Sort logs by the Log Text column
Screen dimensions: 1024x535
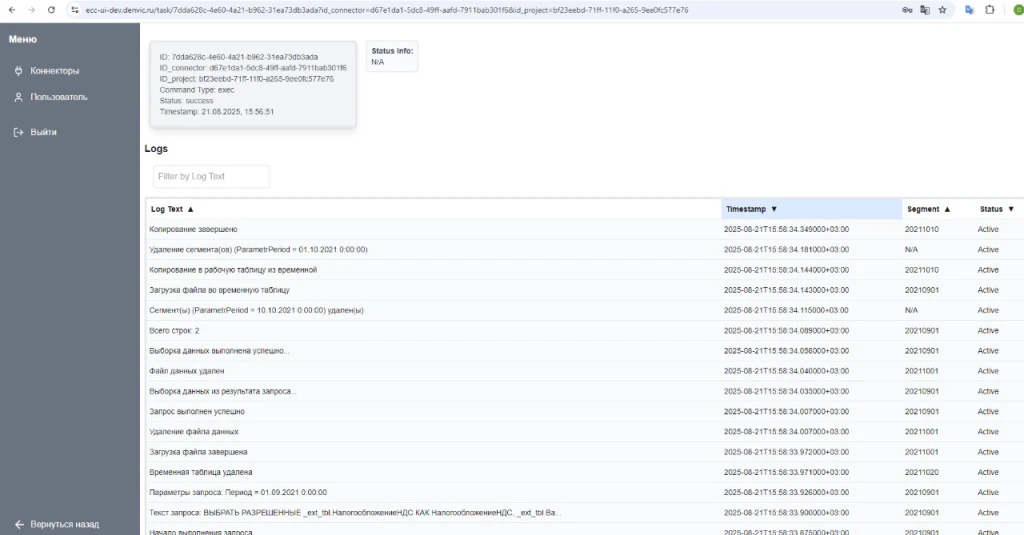(x=172, y=209)
